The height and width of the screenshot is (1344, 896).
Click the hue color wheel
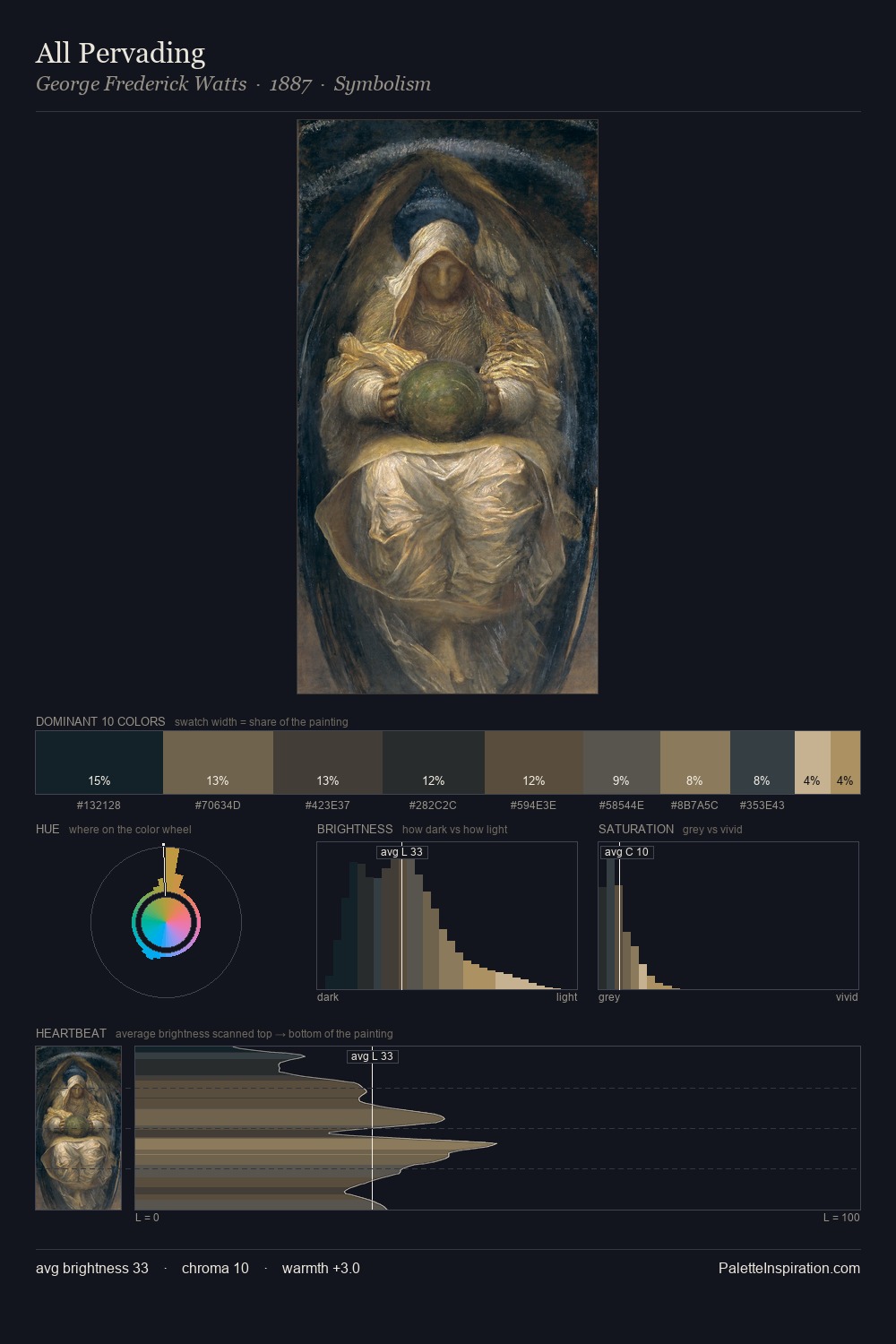tap(166, 922)
